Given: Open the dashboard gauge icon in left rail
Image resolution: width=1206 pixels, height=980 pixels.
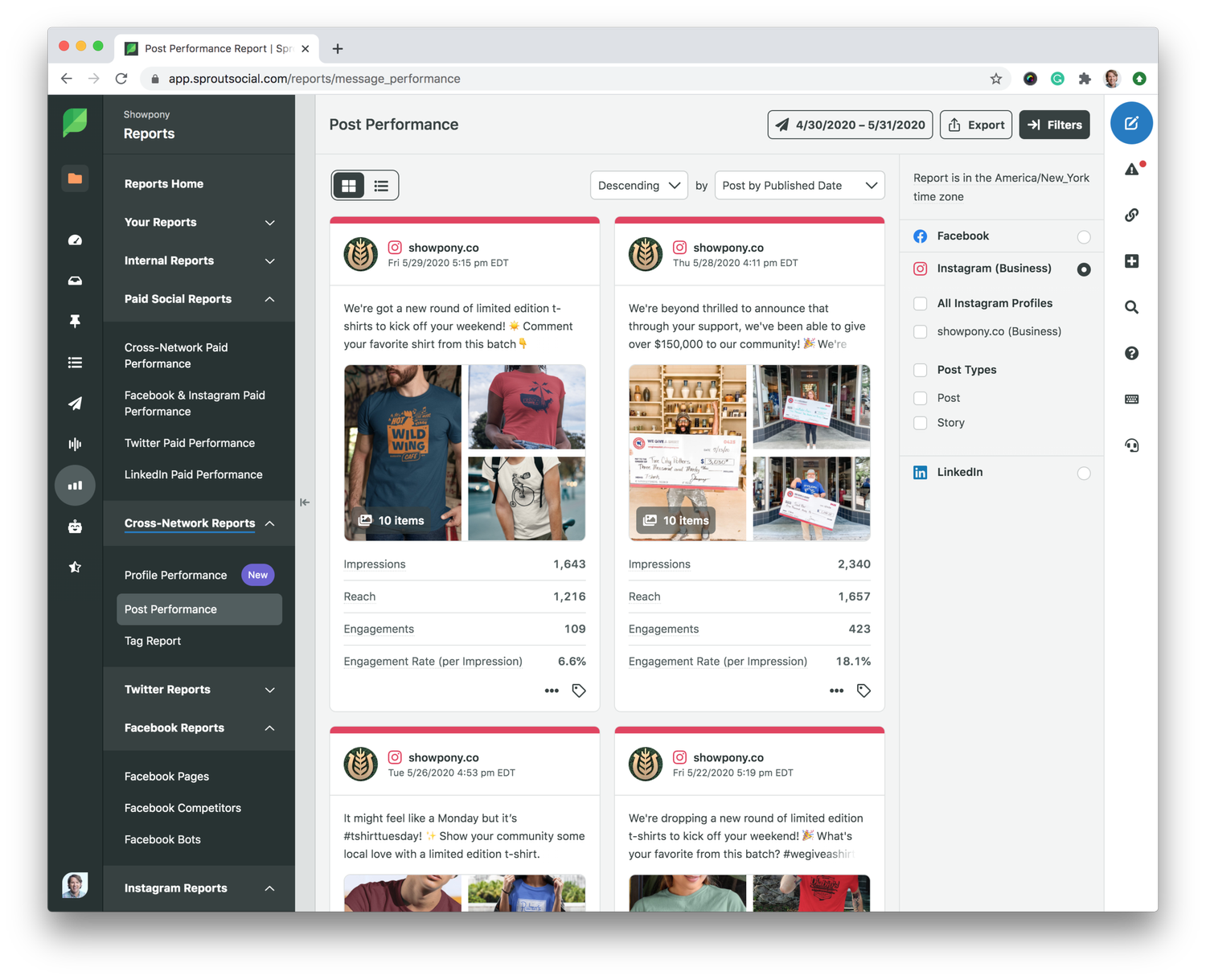Looking at the screenshot, I should tap(75, 240).
